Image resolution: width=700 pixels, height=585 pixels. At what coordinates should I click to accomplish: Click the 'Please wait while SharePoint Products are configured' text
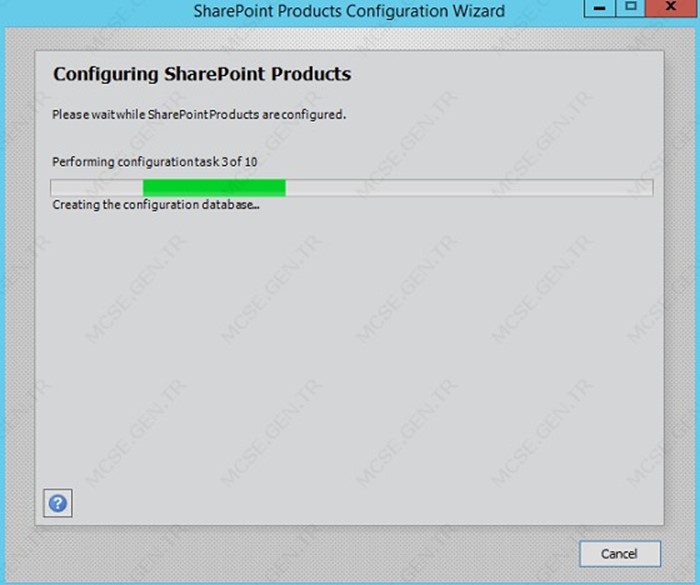pyautogui.click(x=199, y=115)
